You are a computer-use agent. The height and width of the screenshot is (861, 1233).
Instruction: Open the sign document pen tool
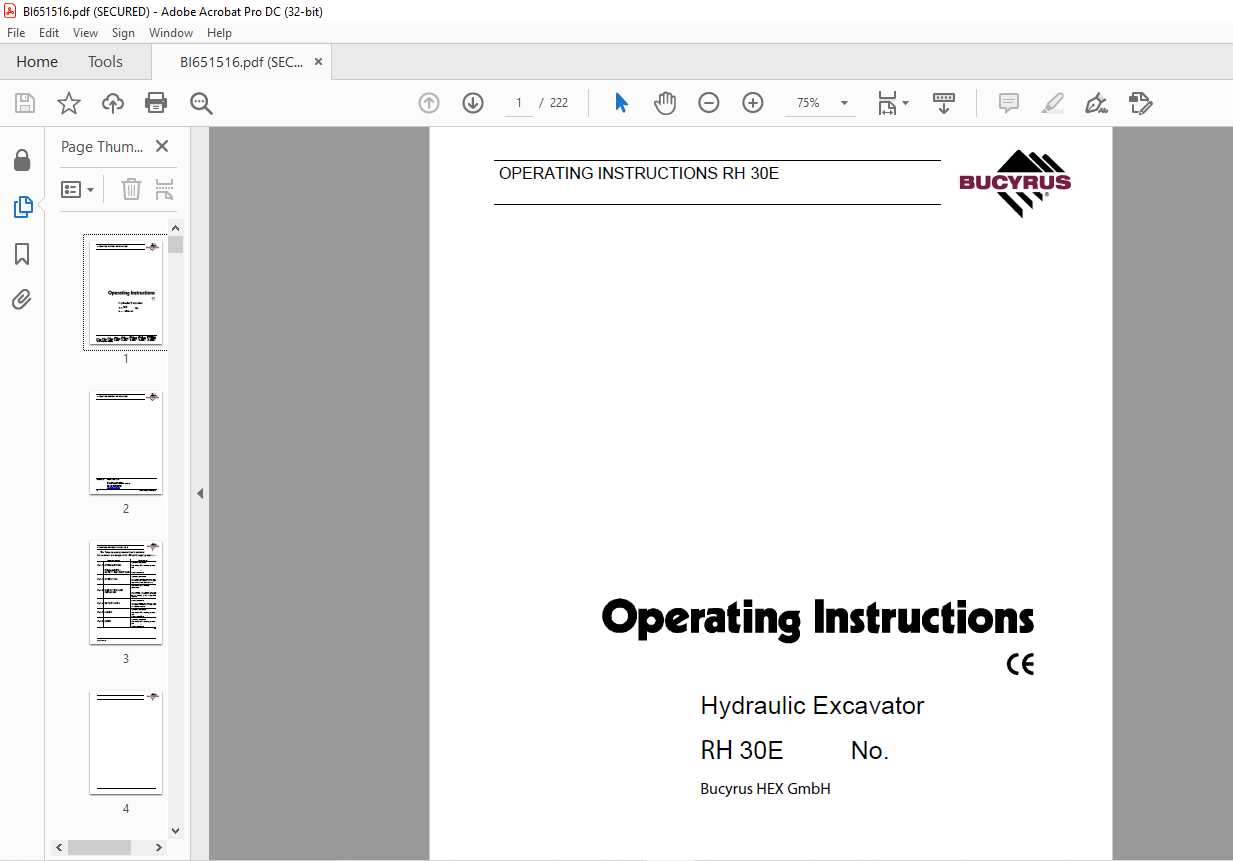pos(1097,103)
